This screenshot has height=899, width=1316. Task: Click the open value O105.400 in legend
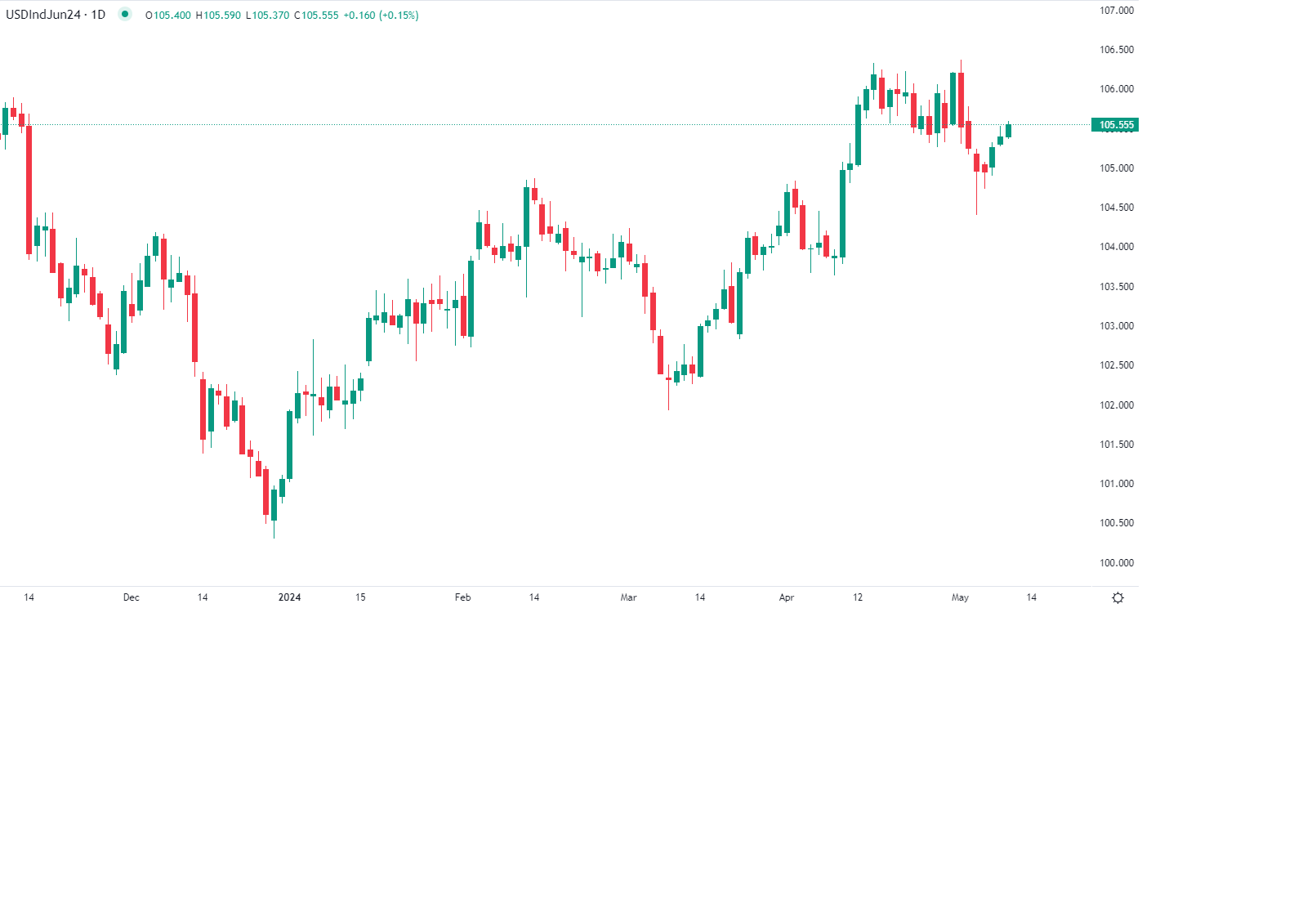tap(168, 16)
